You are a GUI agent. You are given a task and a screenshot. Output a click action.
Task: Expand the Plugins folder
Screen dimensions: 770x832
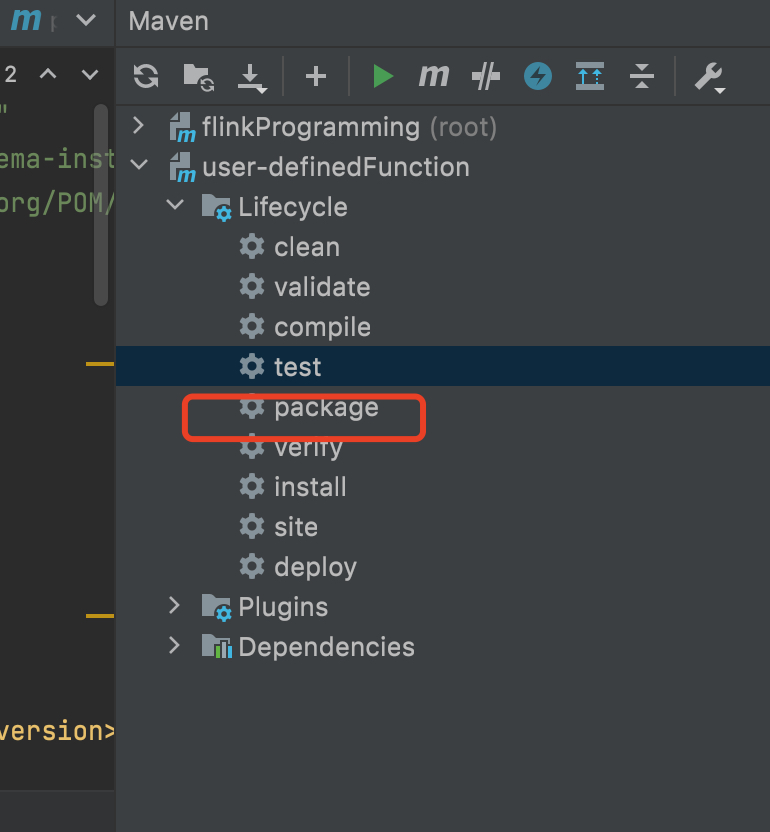coord(175,605)
